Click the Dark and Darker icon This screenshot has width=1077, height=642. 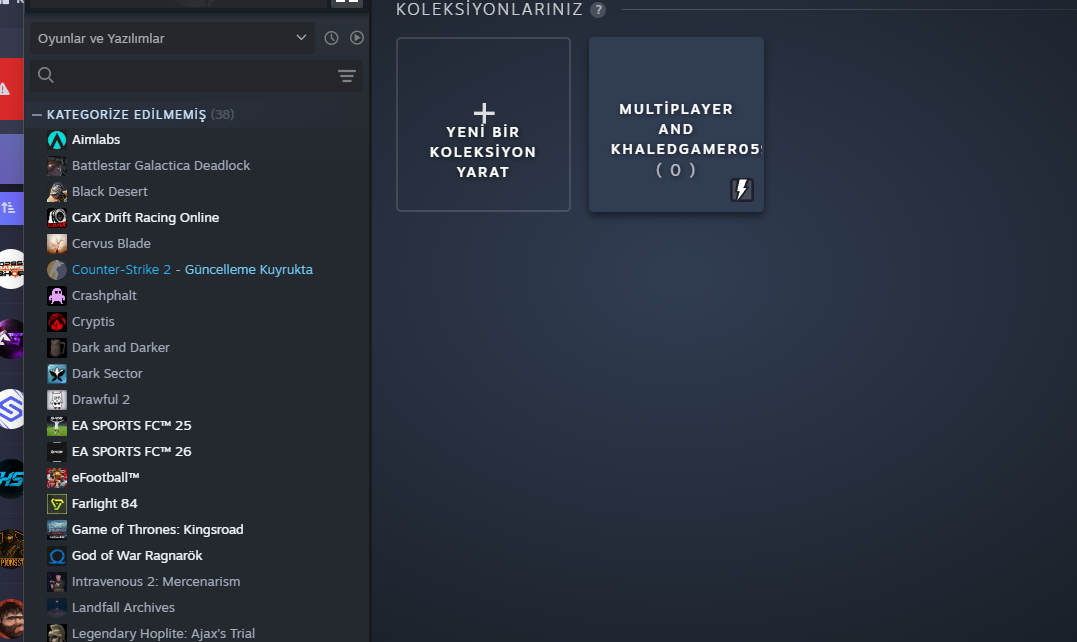[57, 348]
